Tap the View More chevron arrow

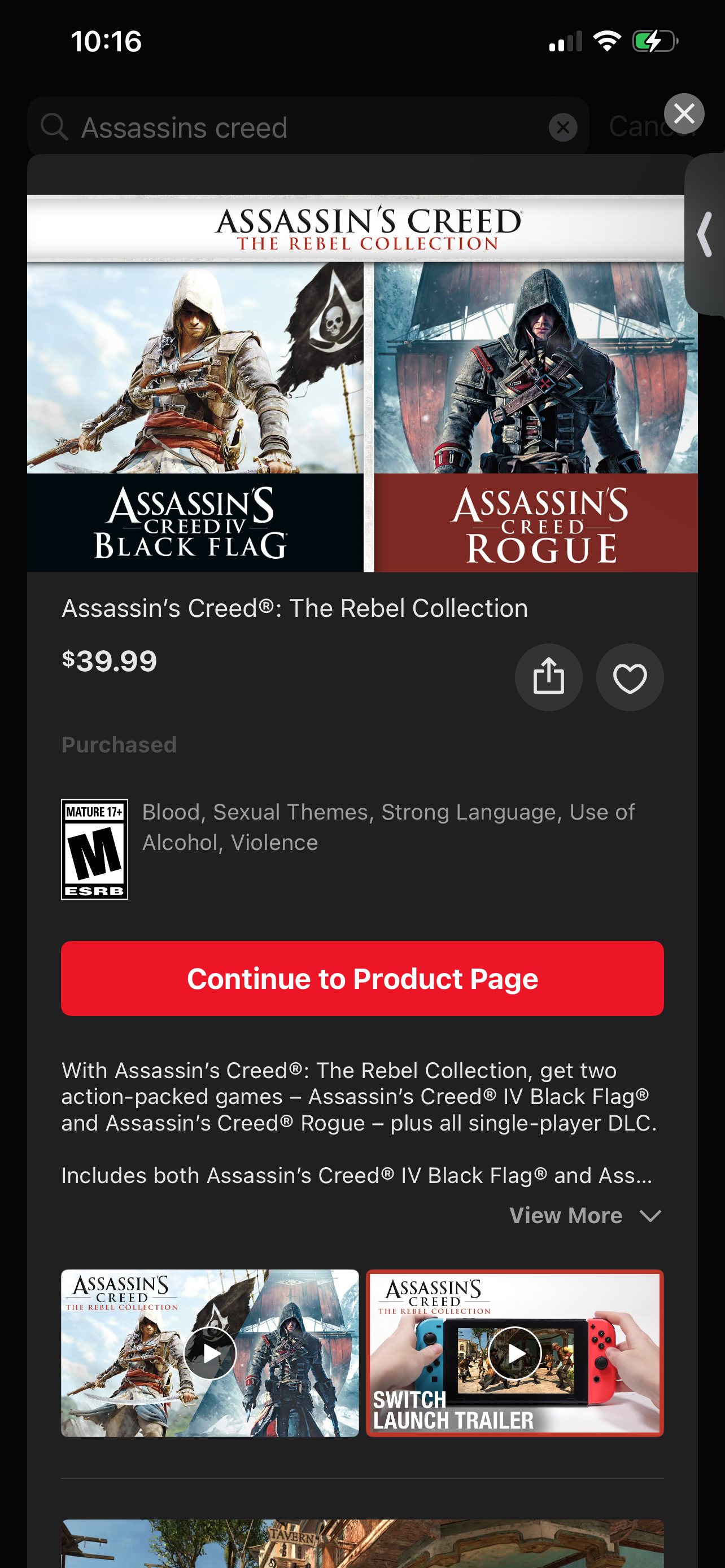pos(650,1216)
